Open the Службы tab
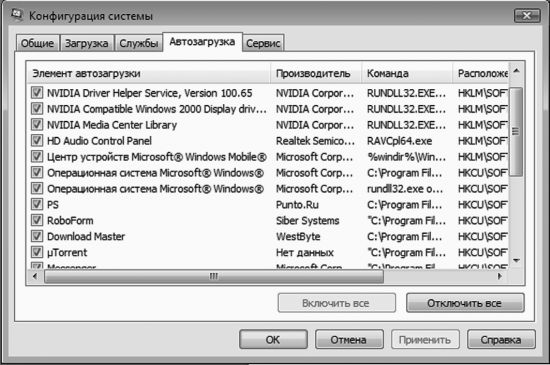The width and height of the screenshot is (550, 365). pyautogui.click(x=139, y=43)
